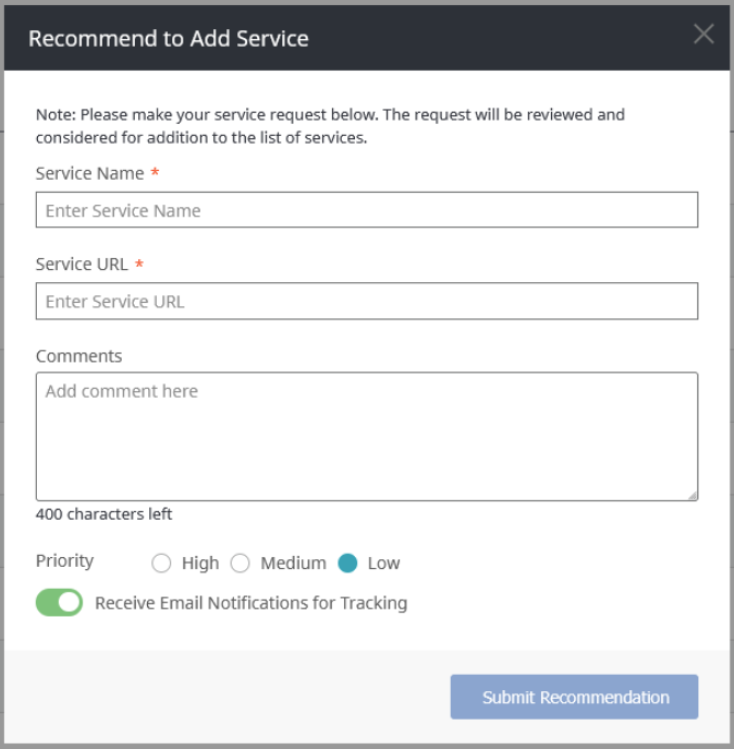Click the Service URL field label

click(82, 264)
